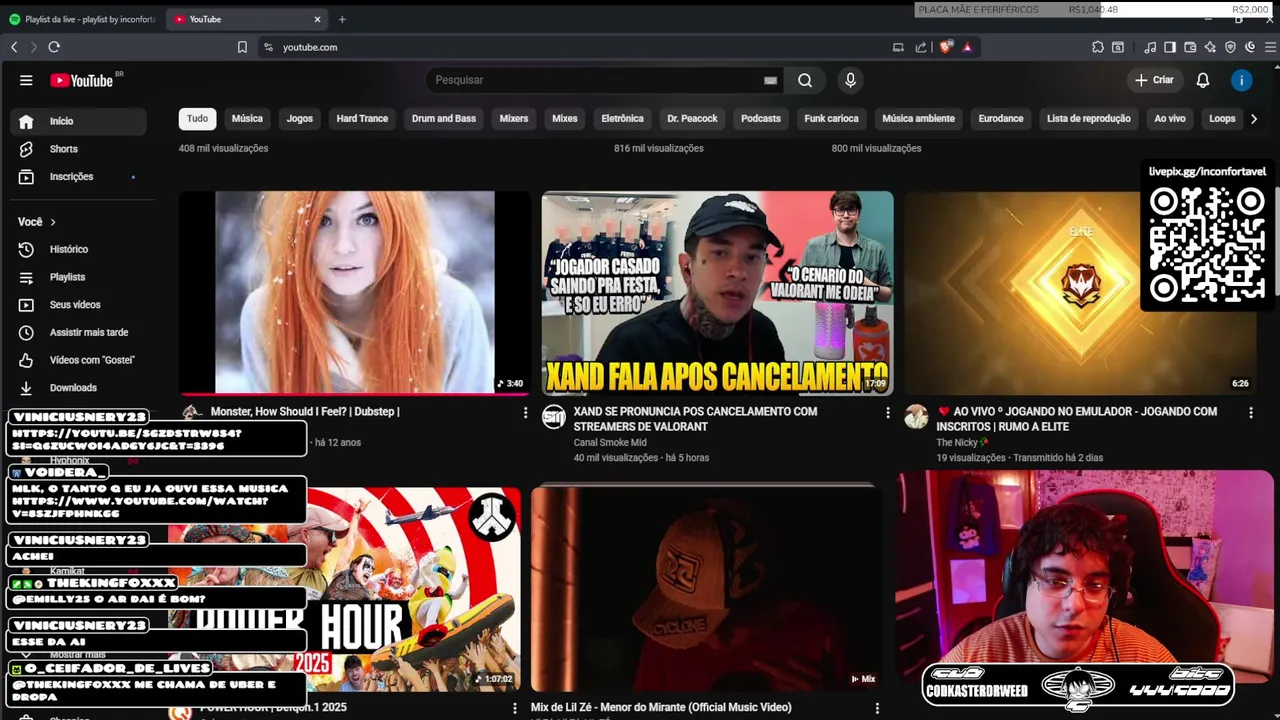Click the Criar button
Image resolution: width=1280 pixels, height=720 pixels.
pos(1154,80)
